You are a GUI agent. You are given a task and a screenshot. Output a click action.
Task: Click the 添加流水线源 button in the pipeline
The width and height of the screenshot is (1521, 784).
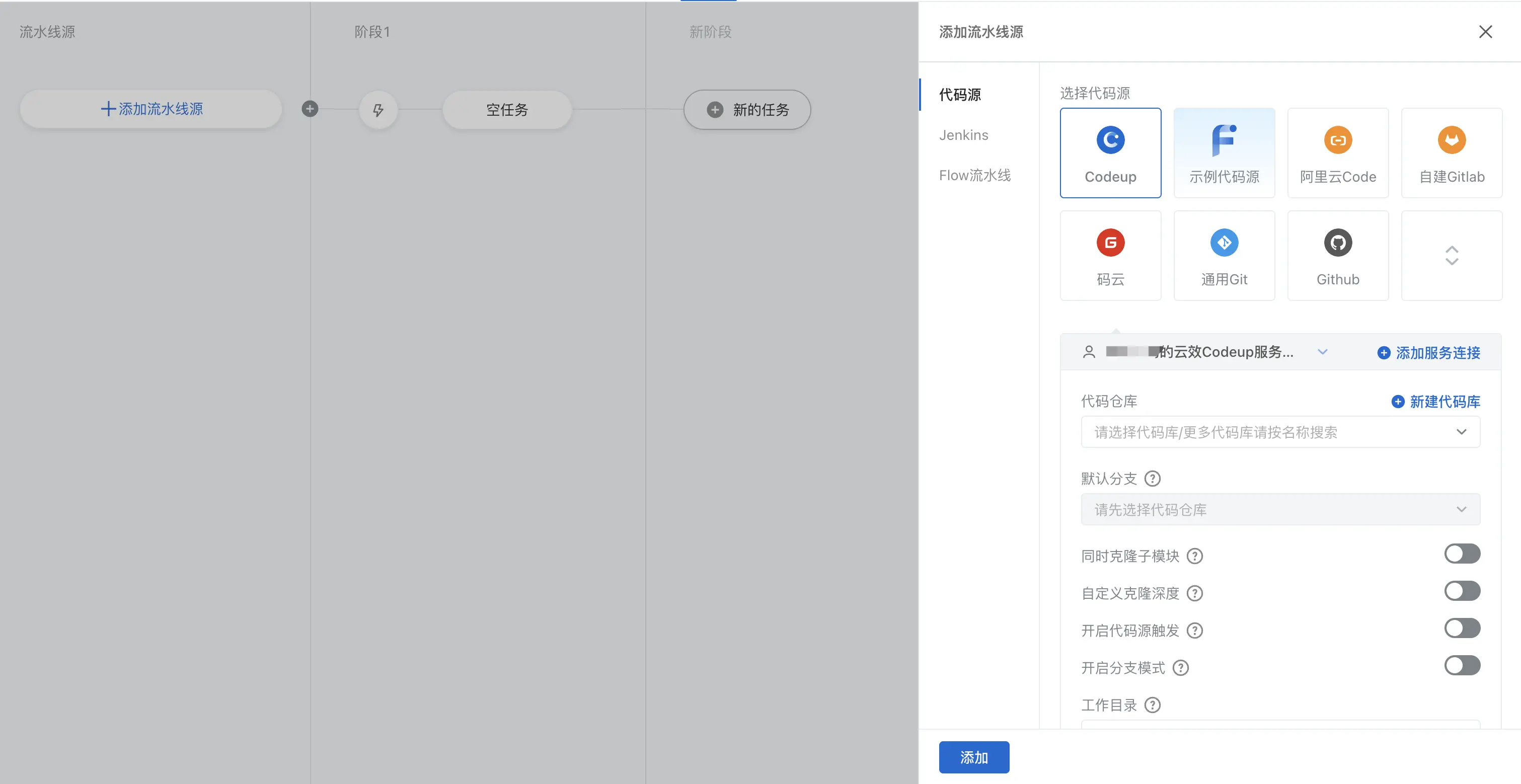coord(151,109)
